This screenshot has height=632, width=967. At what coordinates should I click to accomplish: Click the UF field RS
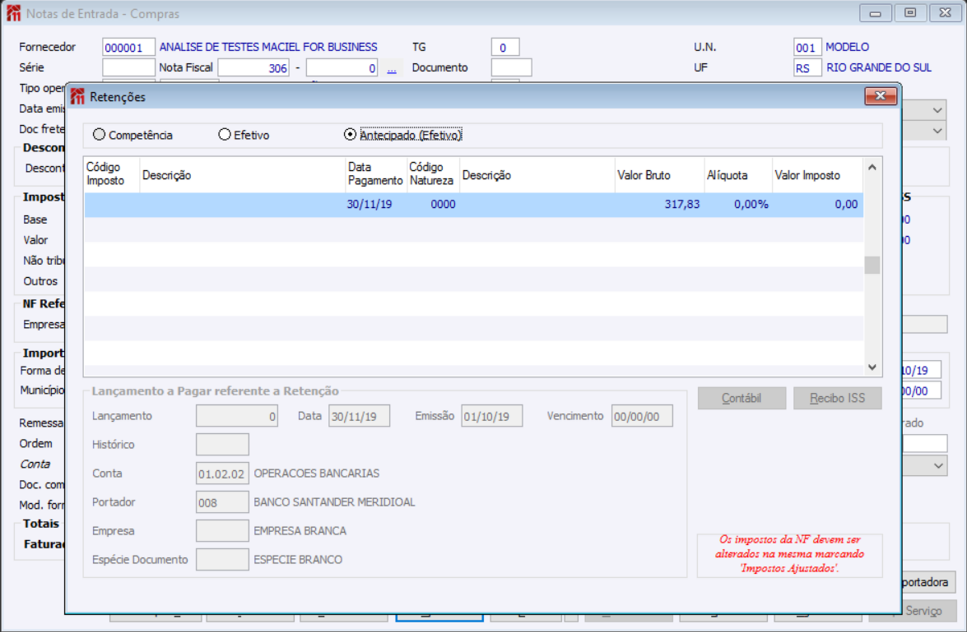point(807,67)
